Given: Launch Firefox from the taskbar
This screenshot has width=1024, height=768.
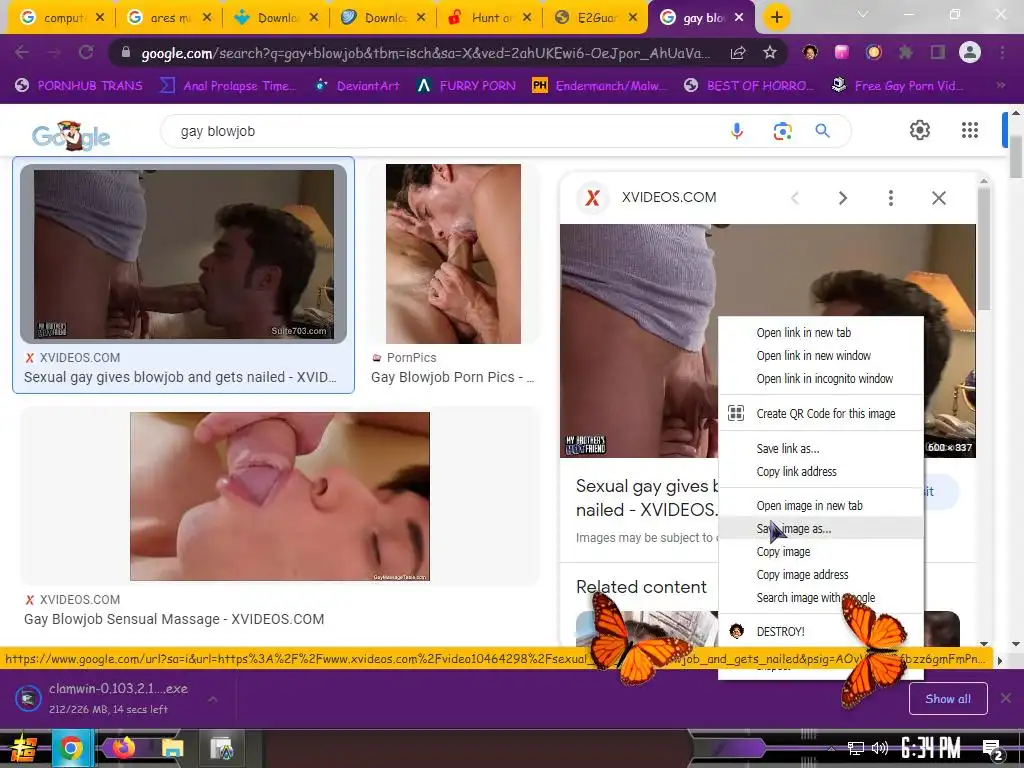Looking at the screenshot, I should pos(122,748).
